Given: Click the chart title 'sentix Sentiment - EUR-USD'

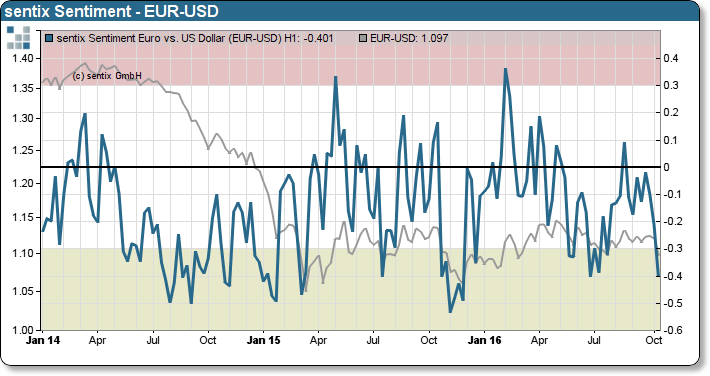Looking at the screenshot, I should click(x=111, y=11).
